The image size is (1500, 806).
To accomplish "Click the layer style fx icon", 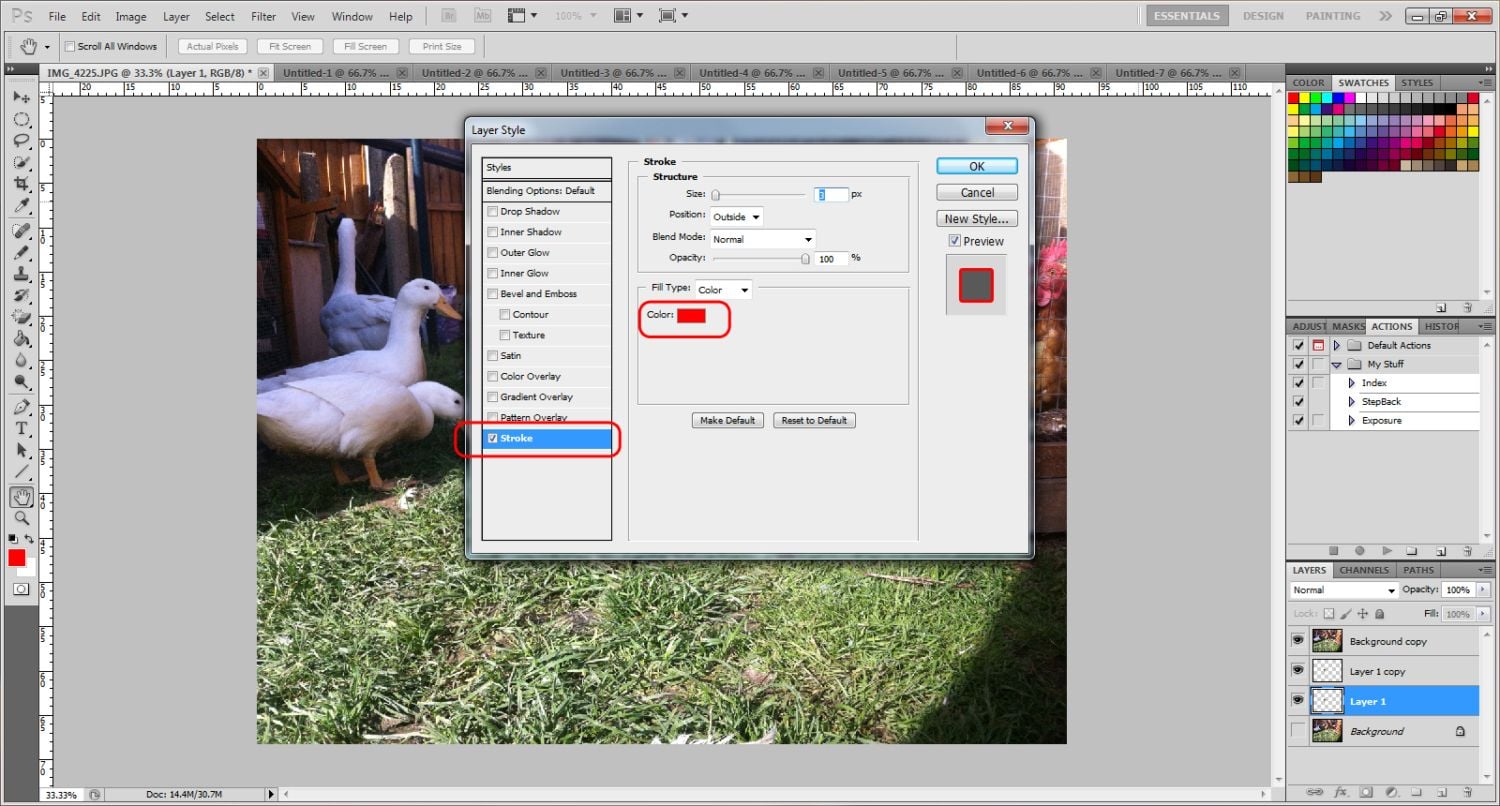I will (x=1340, y=790).
